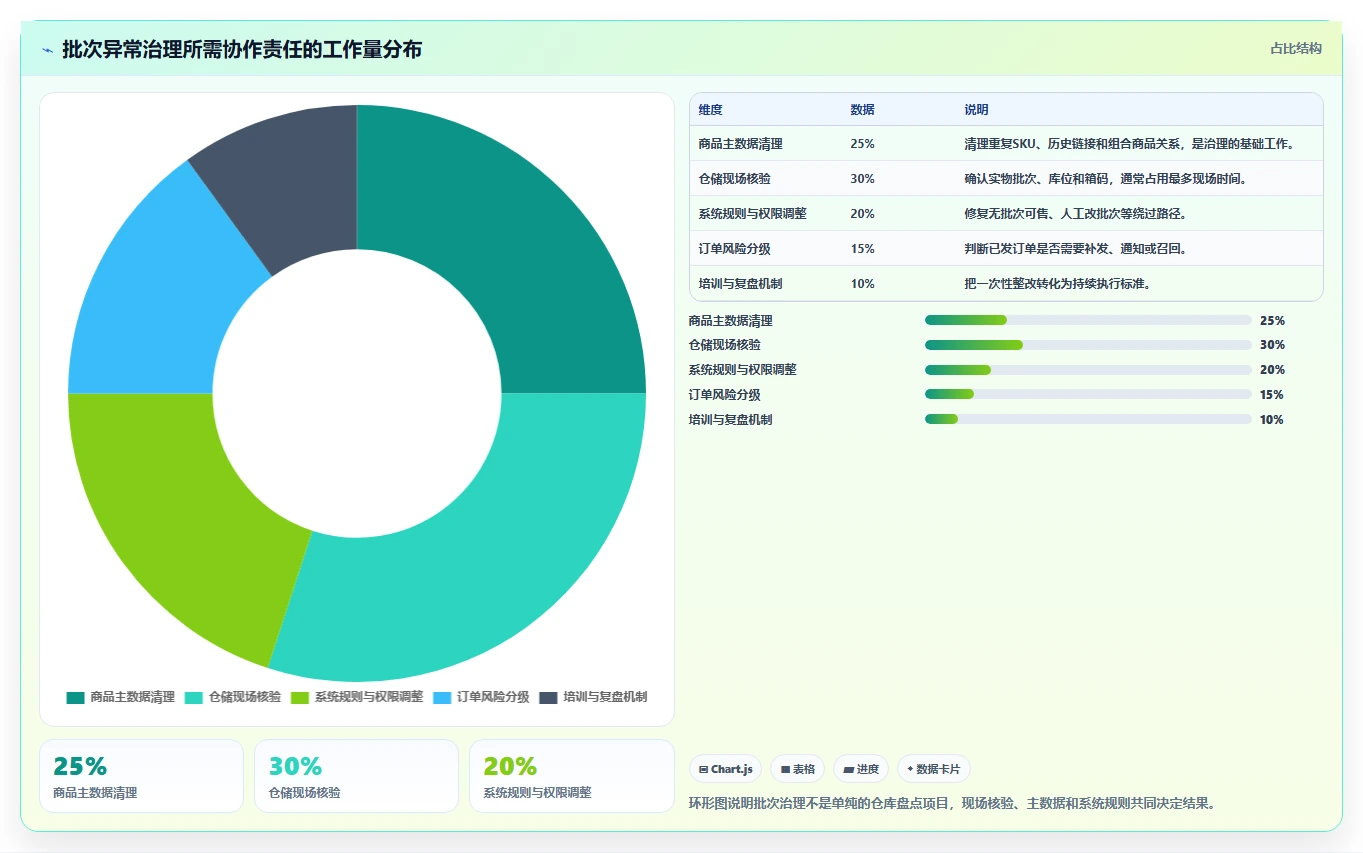The height and width of the screenshot is (853, 1363).
Task: Toggle the 仓储现场核验 legend color swatch
Action: click(194, 697)
